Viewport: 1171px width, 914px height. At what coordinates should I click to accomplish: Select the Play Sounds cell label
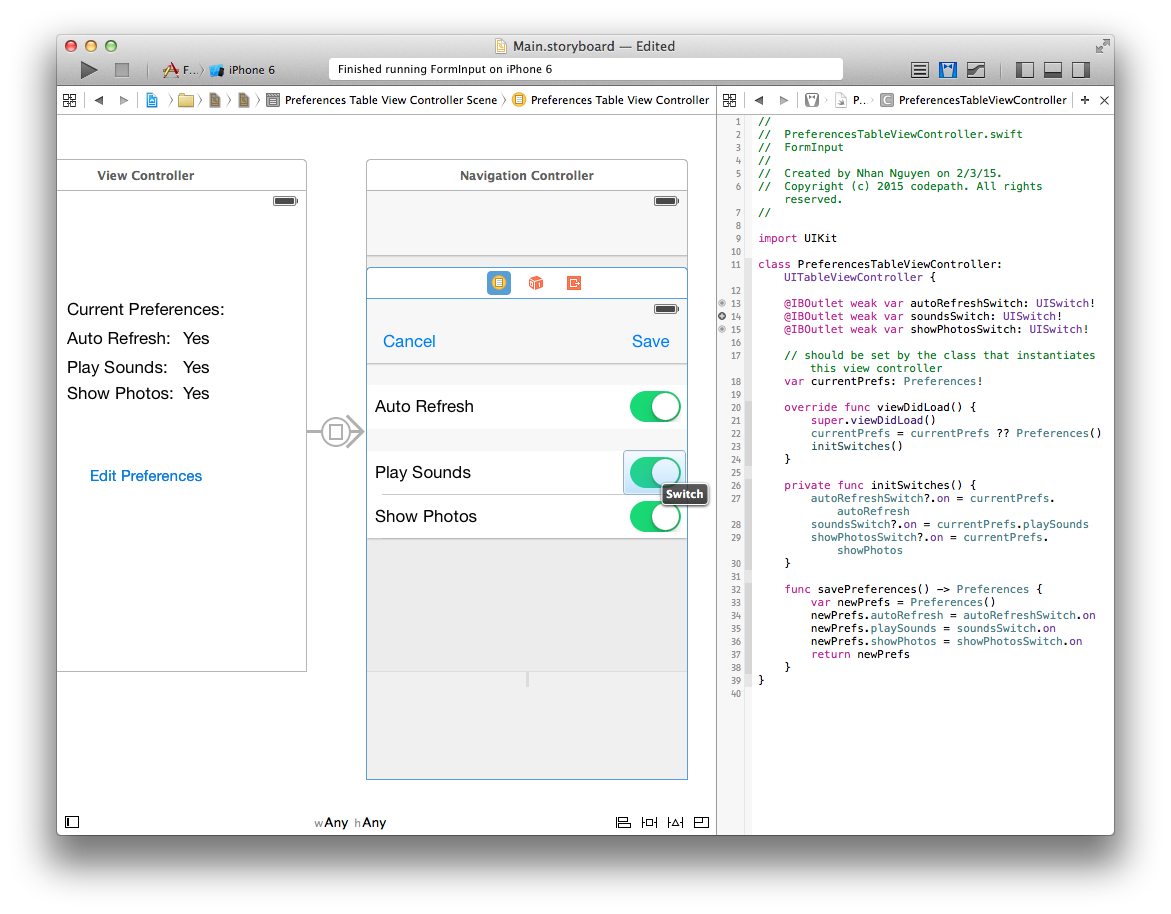pyautogui.click(x=423, y=473)
